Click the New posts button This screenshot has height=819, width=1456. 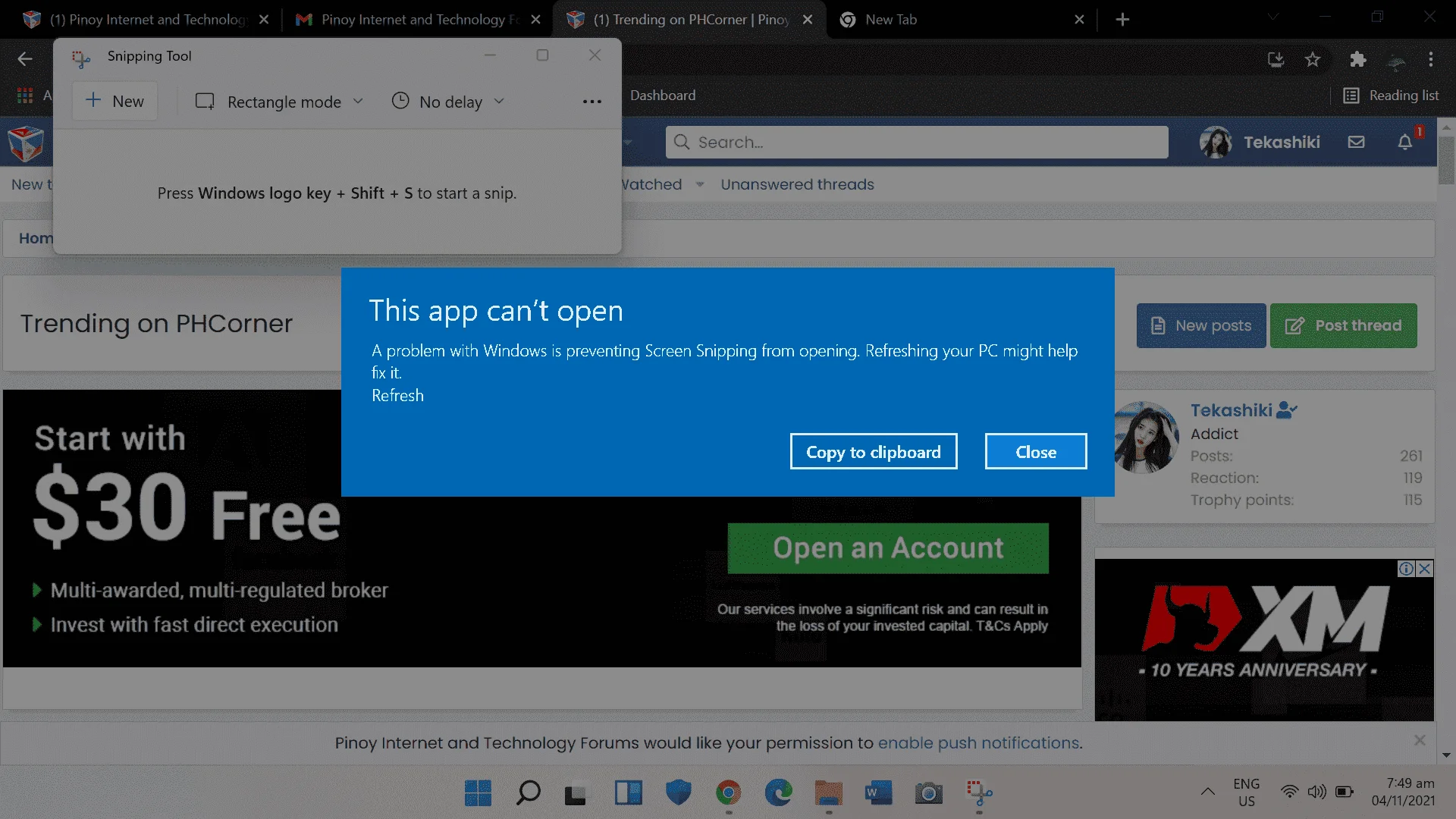pyautogui.click(x=1201, y=325)
